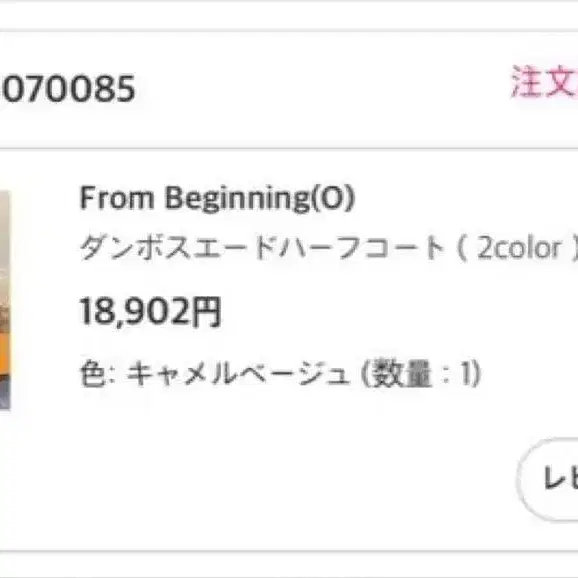The height and width of the screenshot is (578, 578).
Task: Click the (数量 : 1) quantity label
Action: [x=420, y=374]
